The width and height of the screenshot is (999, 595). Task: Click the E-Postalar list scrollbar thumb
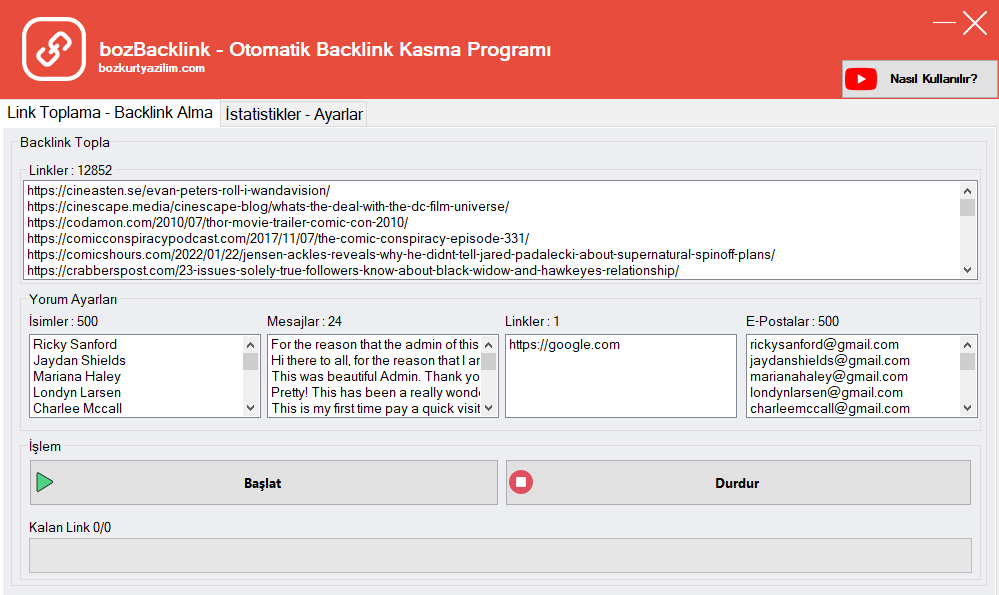click(967, 361)
